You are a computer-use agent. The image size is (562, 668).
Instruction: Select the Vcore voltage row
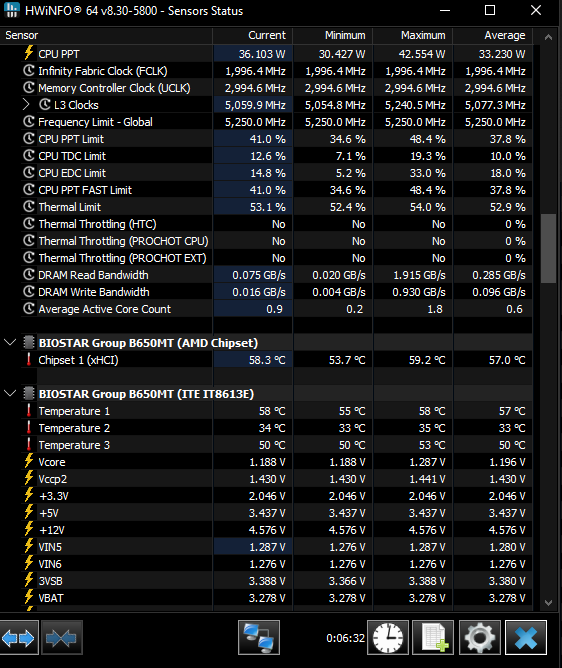pyautogui.click(x=266, y=462)
